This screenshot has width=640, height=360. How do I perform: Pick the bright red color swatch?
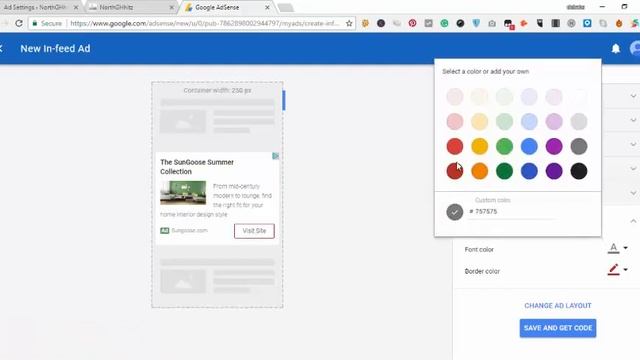tap(455, 147)
